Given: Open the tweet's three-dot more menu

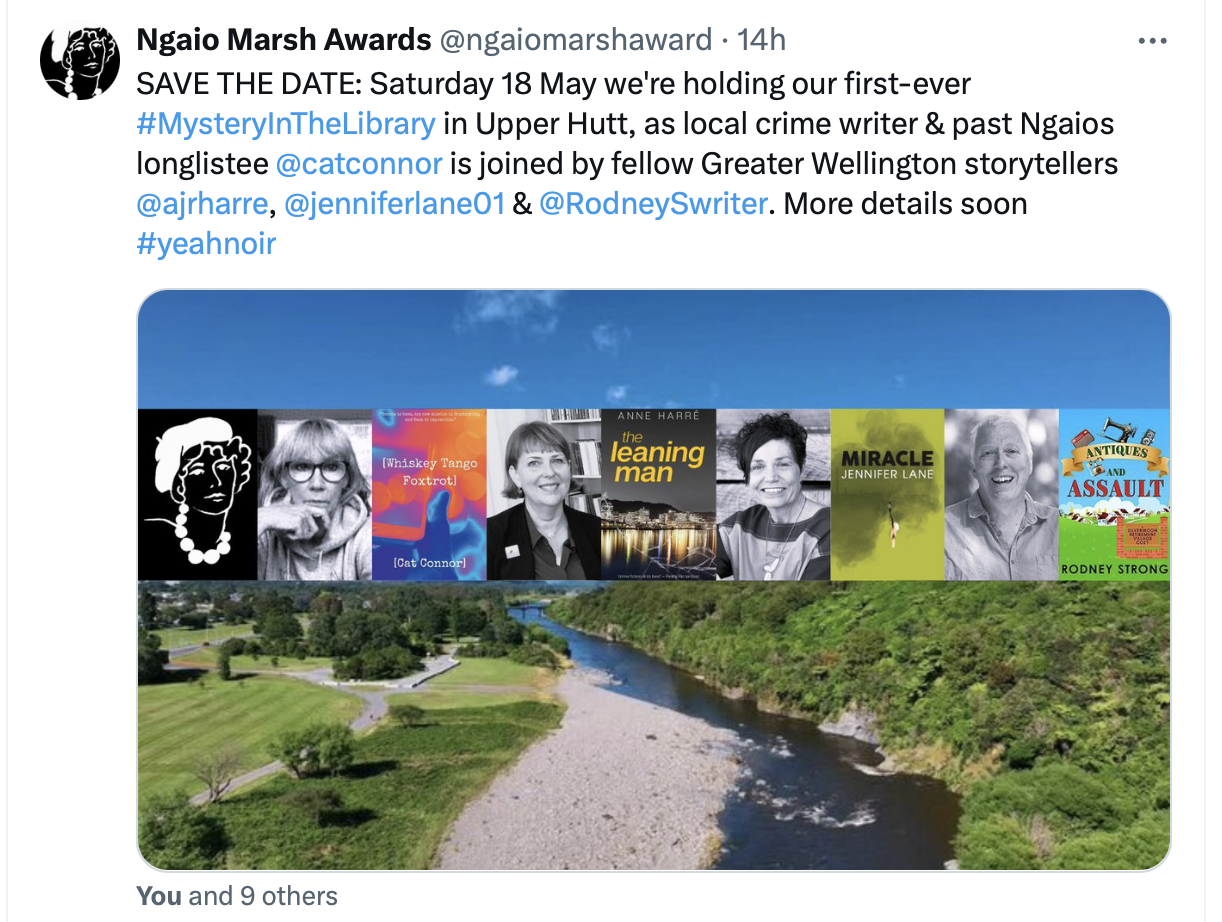Looking at the screenshot, I should tap(1153, 41).
